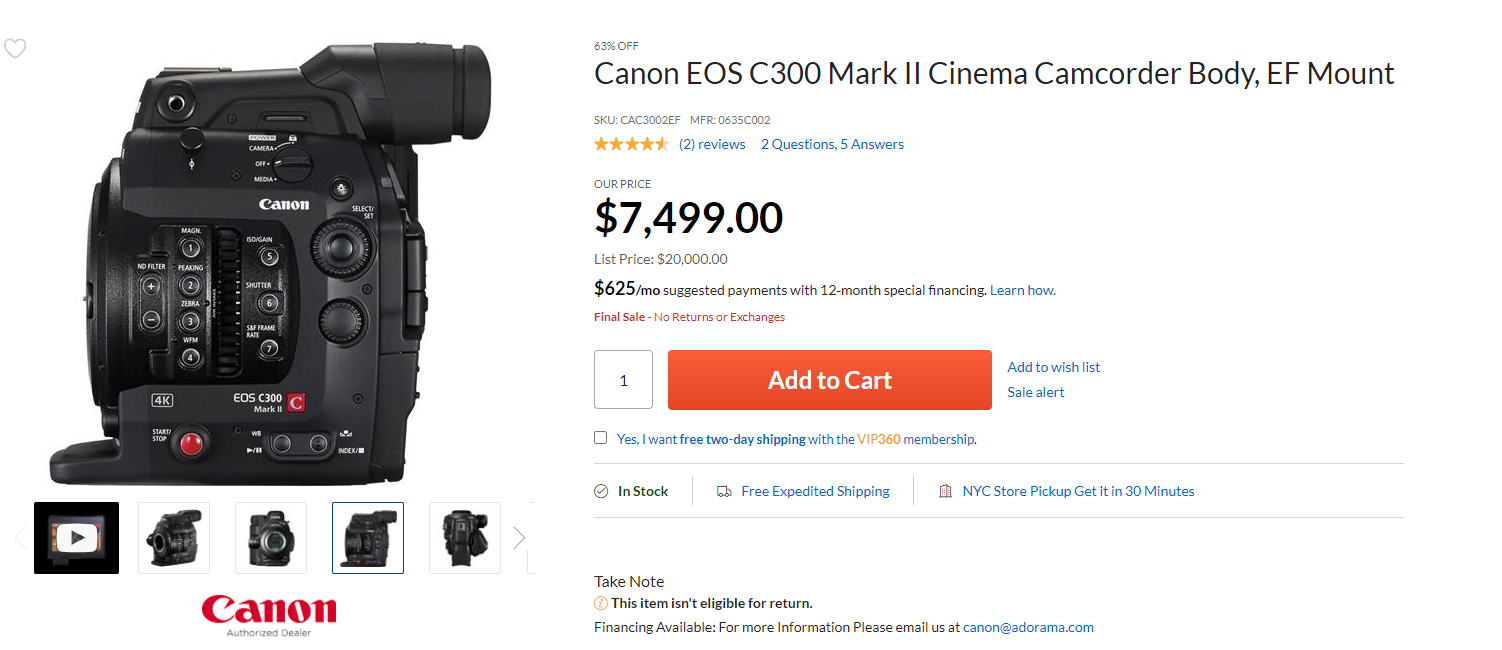Click the Sale alert link

pos(1035,392)
